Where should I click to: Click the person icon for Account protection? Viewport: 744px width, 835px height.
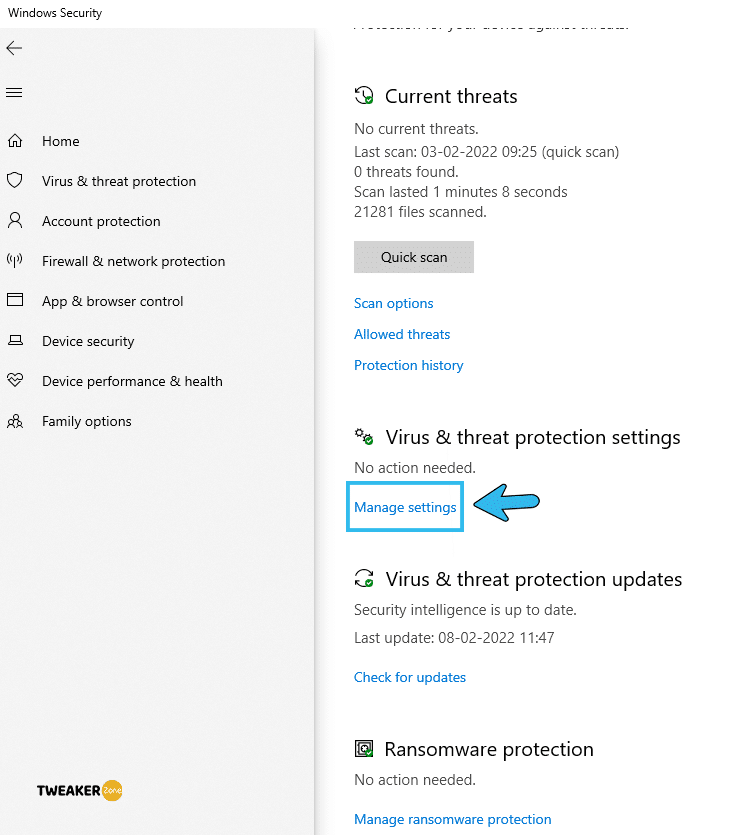(15, 220)
